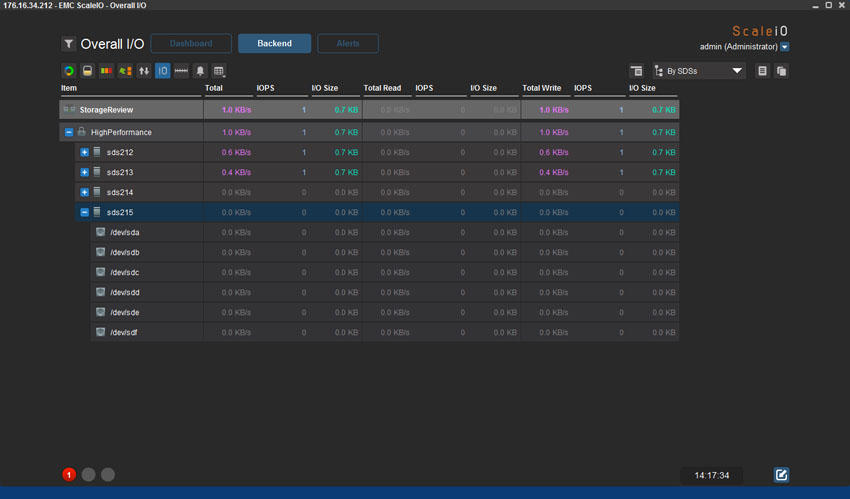Select the up-down arrows bandwidth view icon
The height and width of the screenshot is (499, 850).
point(144,71)
